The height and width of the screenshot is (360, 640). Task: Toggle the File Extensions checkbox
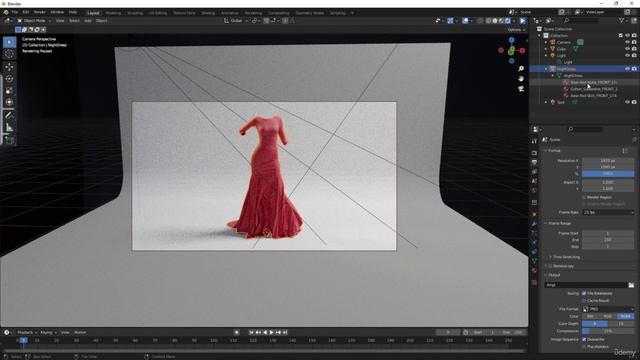pyautogui.click(x=584, y=293)
